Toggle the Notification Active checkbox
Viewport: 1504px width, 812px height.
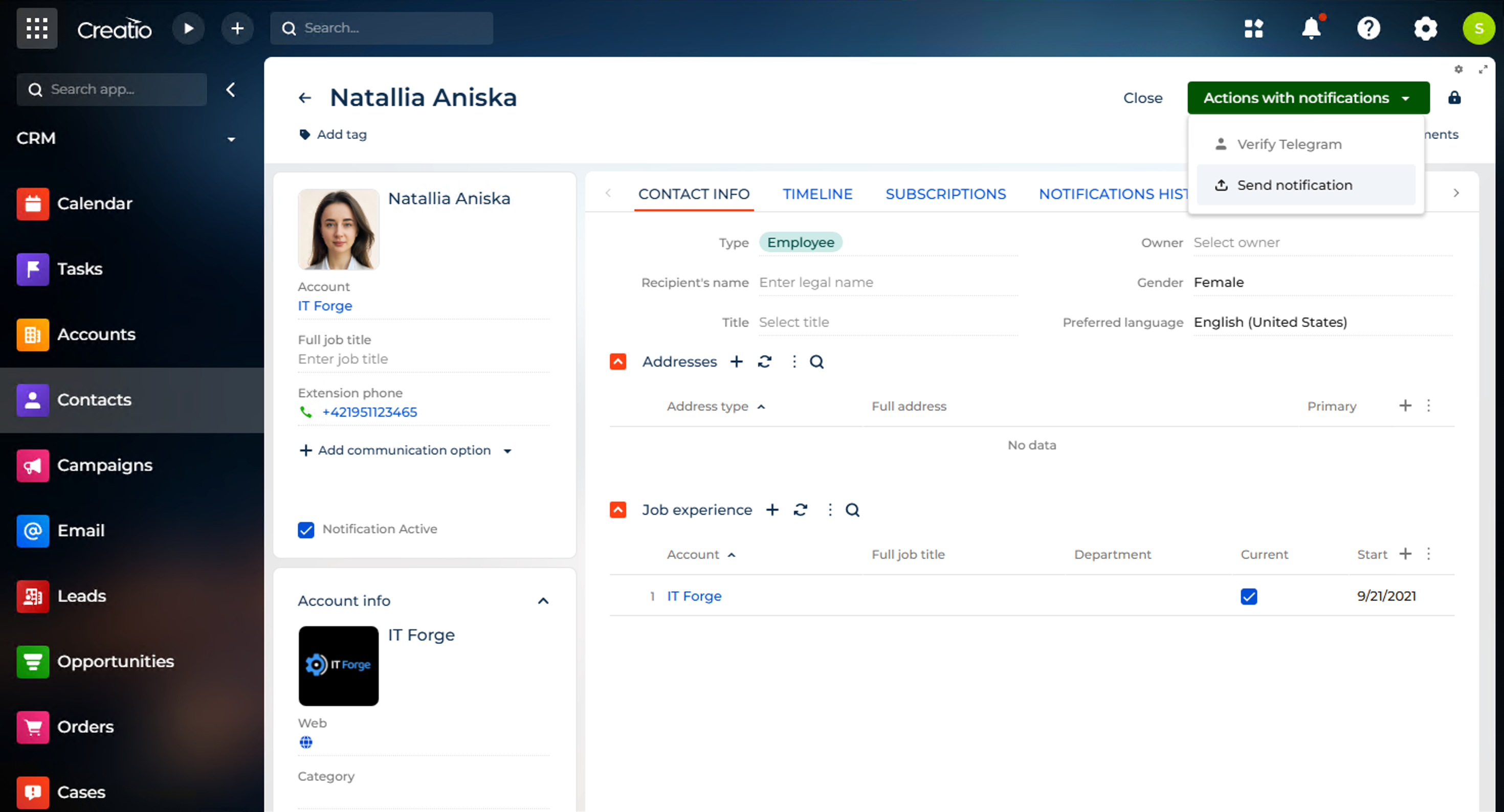[306, 529]
